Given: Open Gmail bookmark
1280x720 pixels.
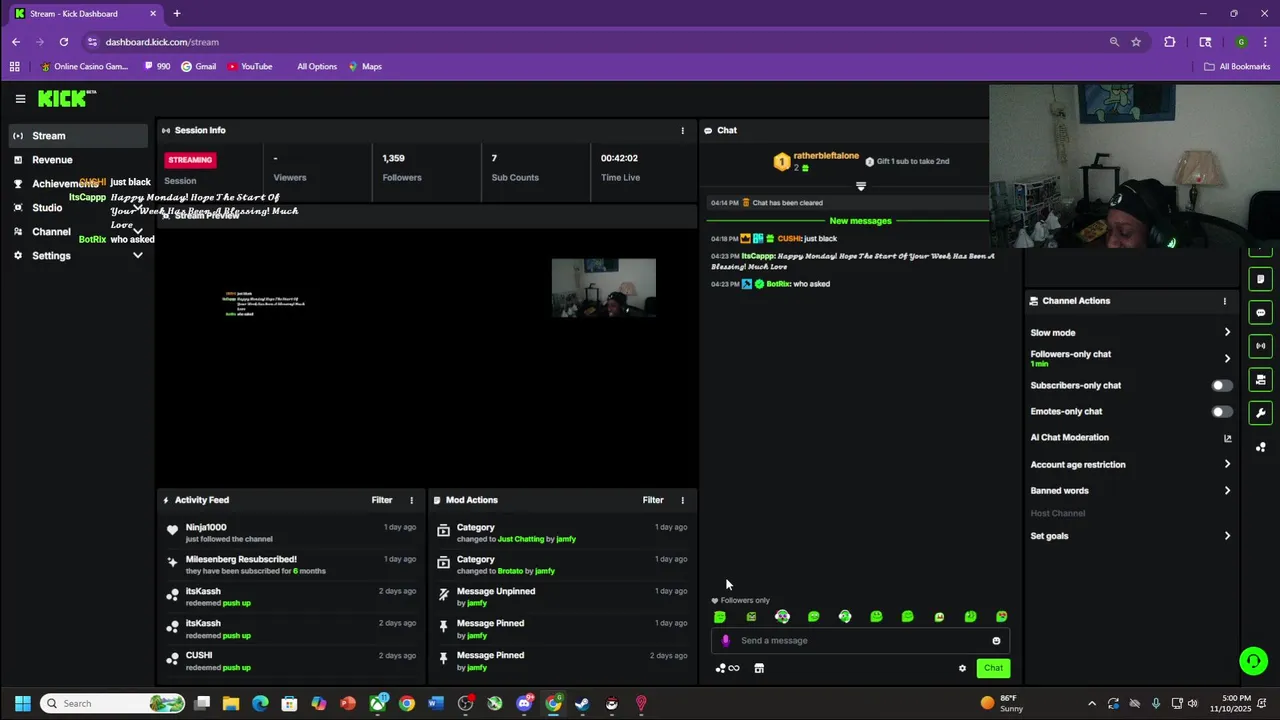Looking at the screenshot, I should pos(198,67).
